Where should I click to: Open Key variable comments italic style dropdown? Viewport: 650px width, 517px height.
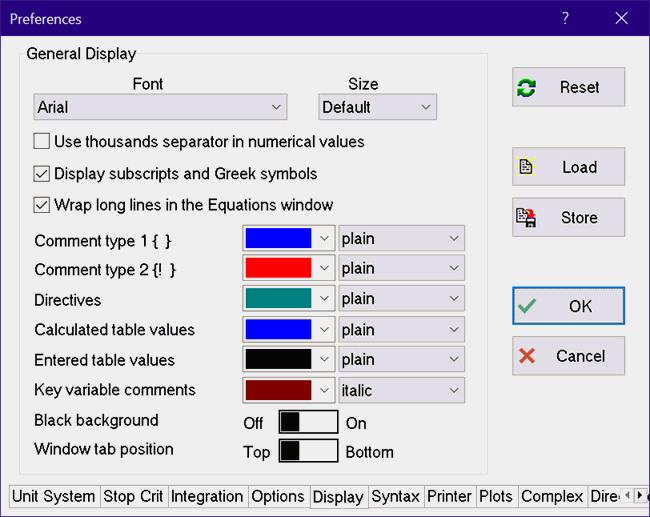[x=401, y=390]
